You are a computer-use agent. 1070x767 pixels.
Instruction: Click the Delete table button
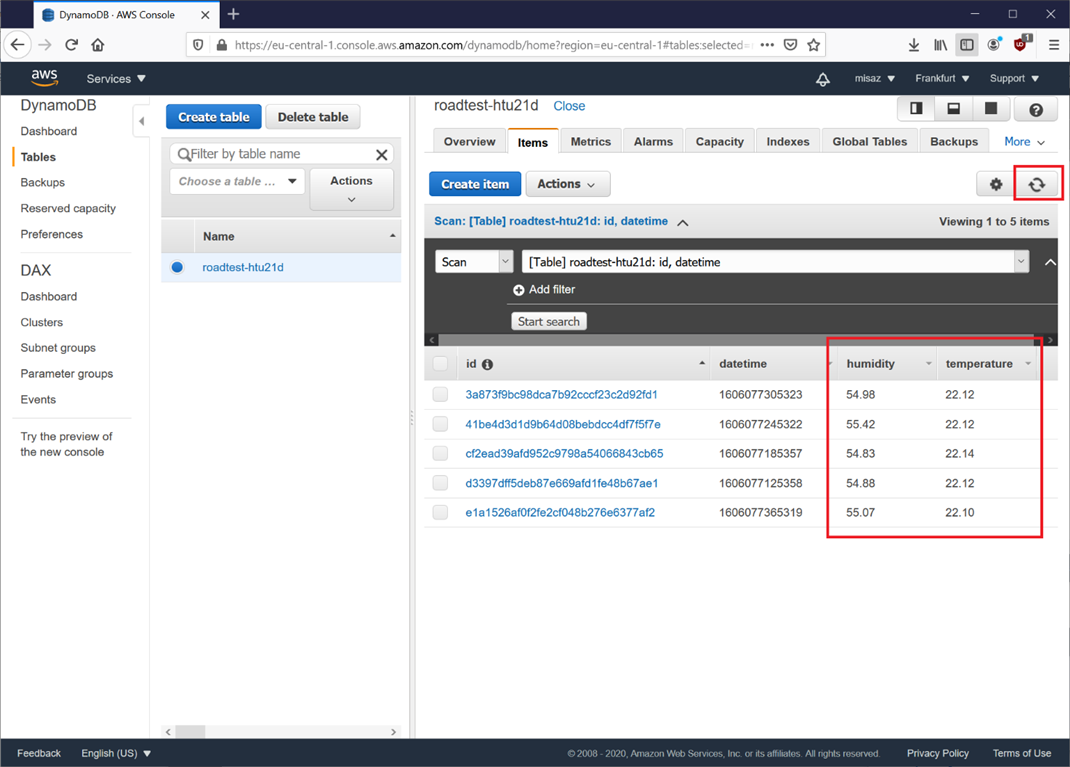click(x=313, y=117)
